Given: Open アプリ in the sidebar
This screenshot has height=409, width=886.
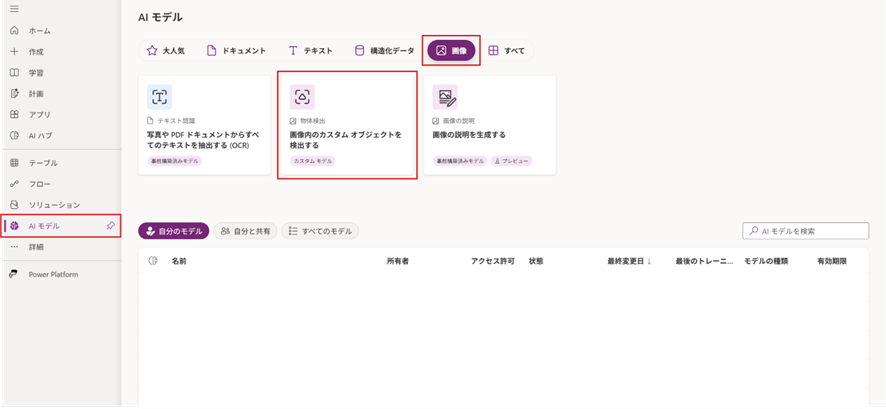Looking at the screenshot, I should click(40, 115).
